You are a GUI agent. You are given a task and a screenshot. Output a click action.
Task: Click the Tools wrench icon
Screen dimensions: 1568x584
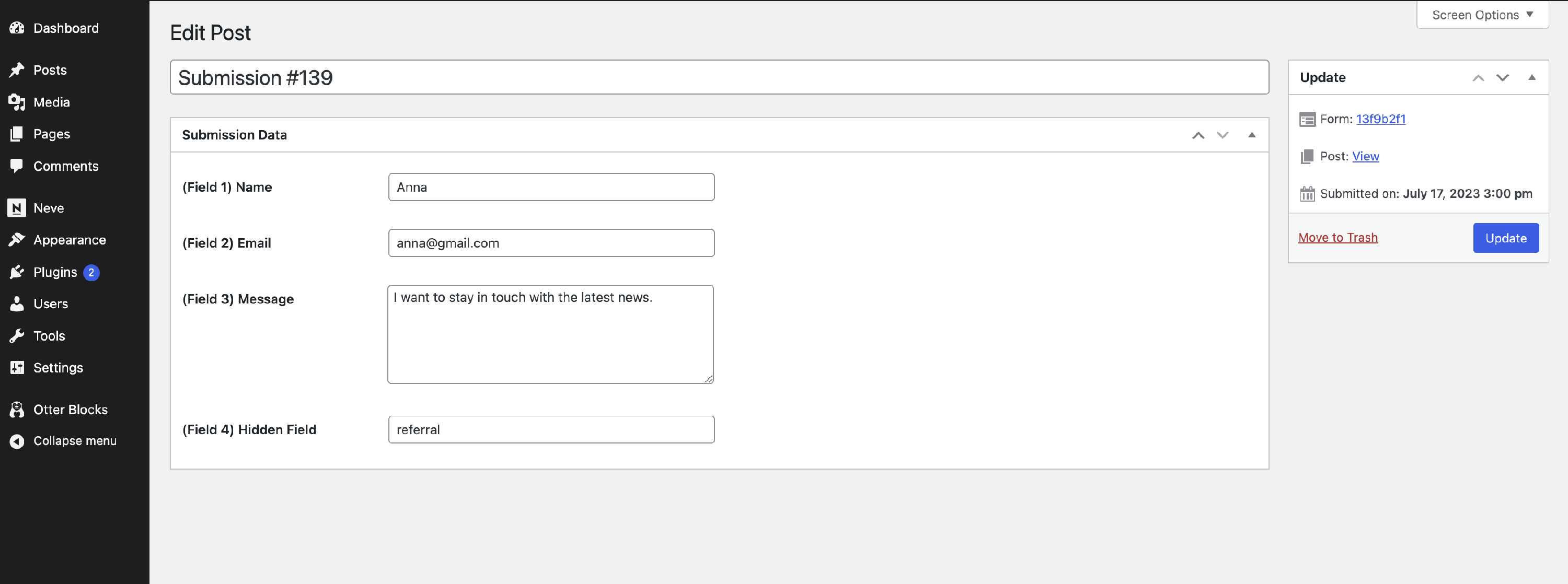(17, 336)
